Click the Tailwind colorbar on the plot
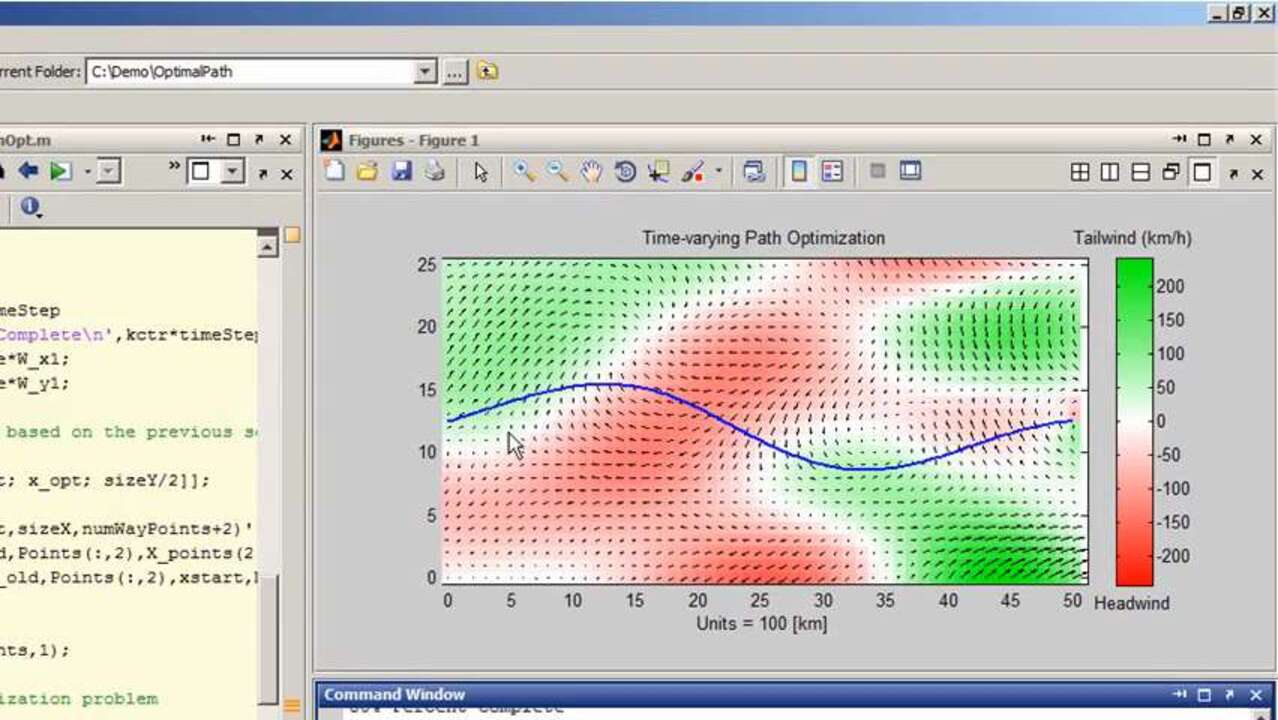 coord(1134,420)
